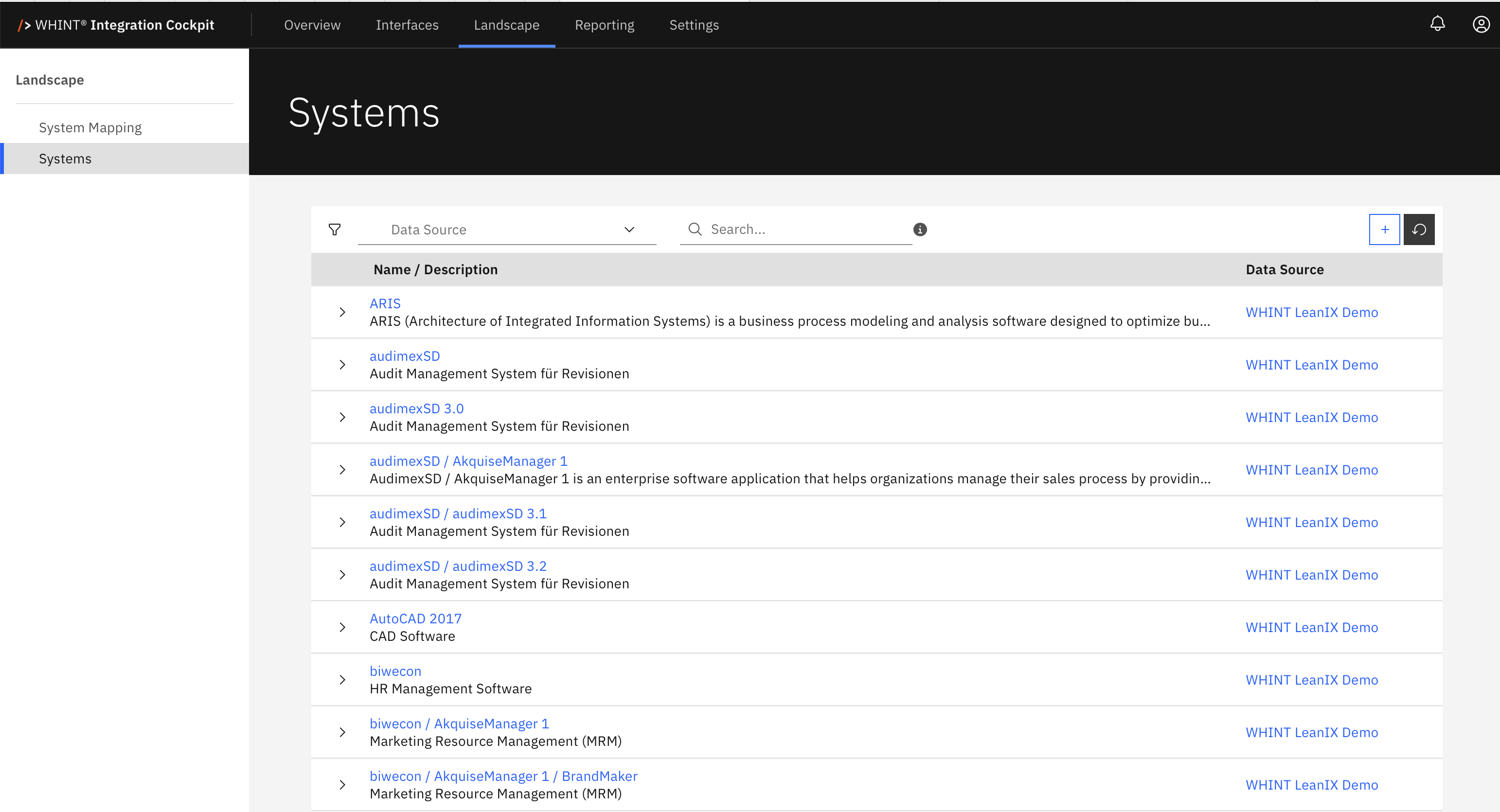Screen dimensions: 1500x812
Task: Expand the biwecon HR Management row
Action: coord(342,679)
